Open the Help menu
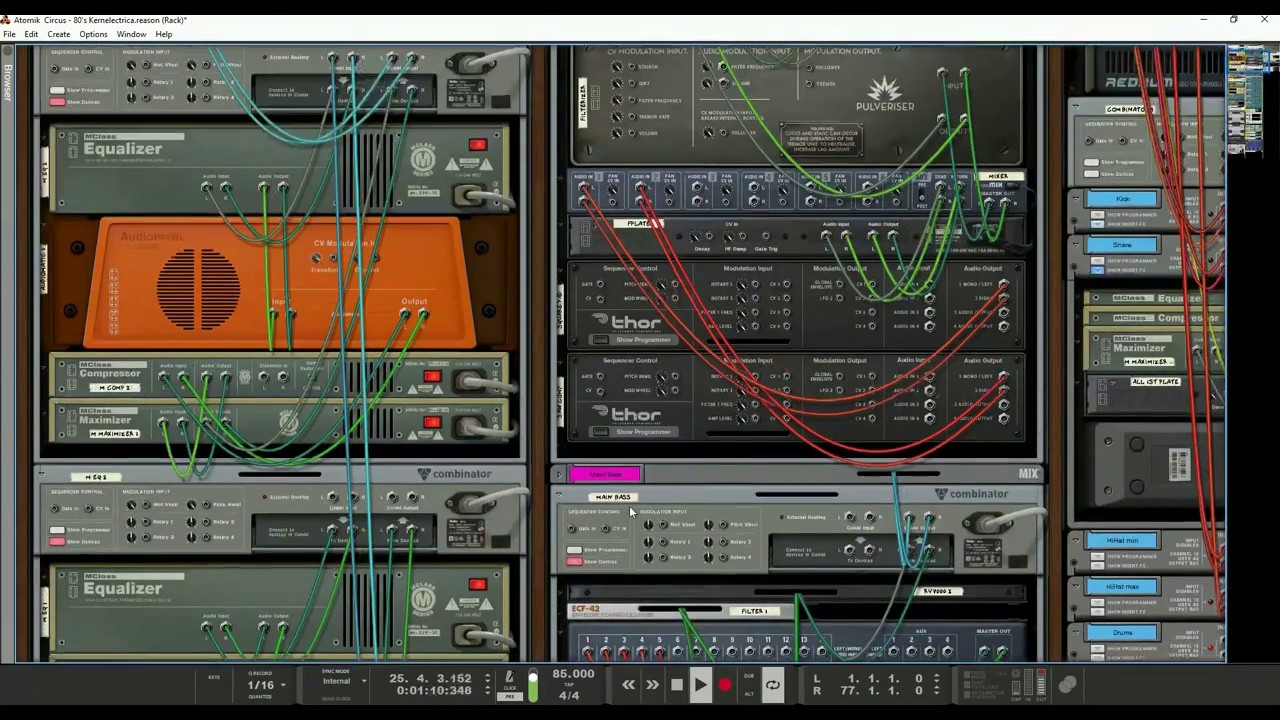Viewport: 1280px width, 720px height. click(x=164, y=34)
